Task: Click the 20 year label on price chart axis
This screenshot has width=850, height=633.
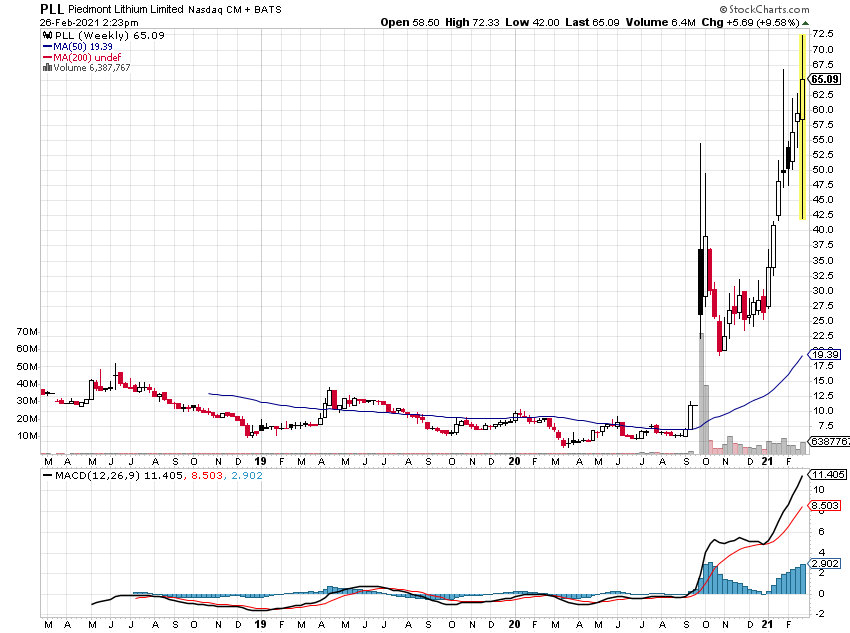Action: click(x=514, y=461)
